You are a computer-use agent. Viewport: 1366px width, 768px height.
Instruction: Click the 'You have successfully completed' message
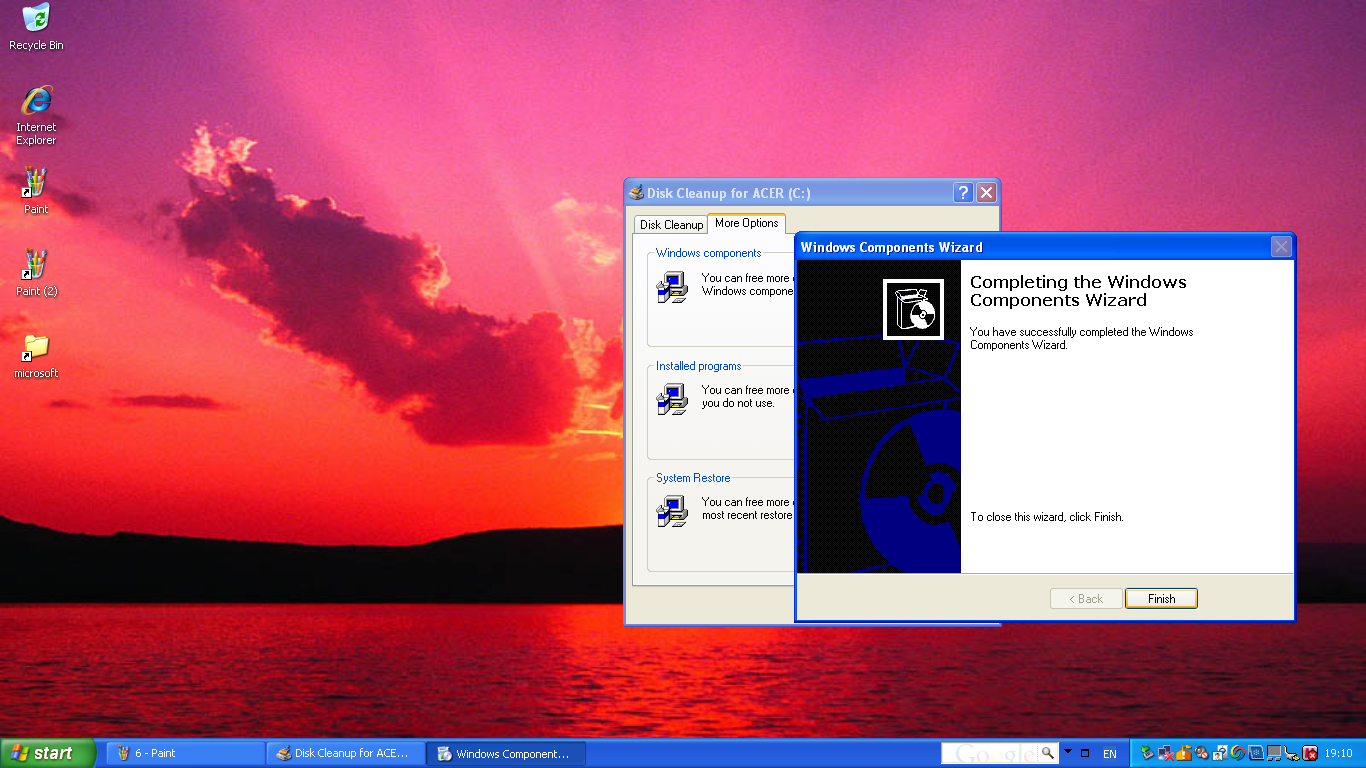coord(1081,338)
